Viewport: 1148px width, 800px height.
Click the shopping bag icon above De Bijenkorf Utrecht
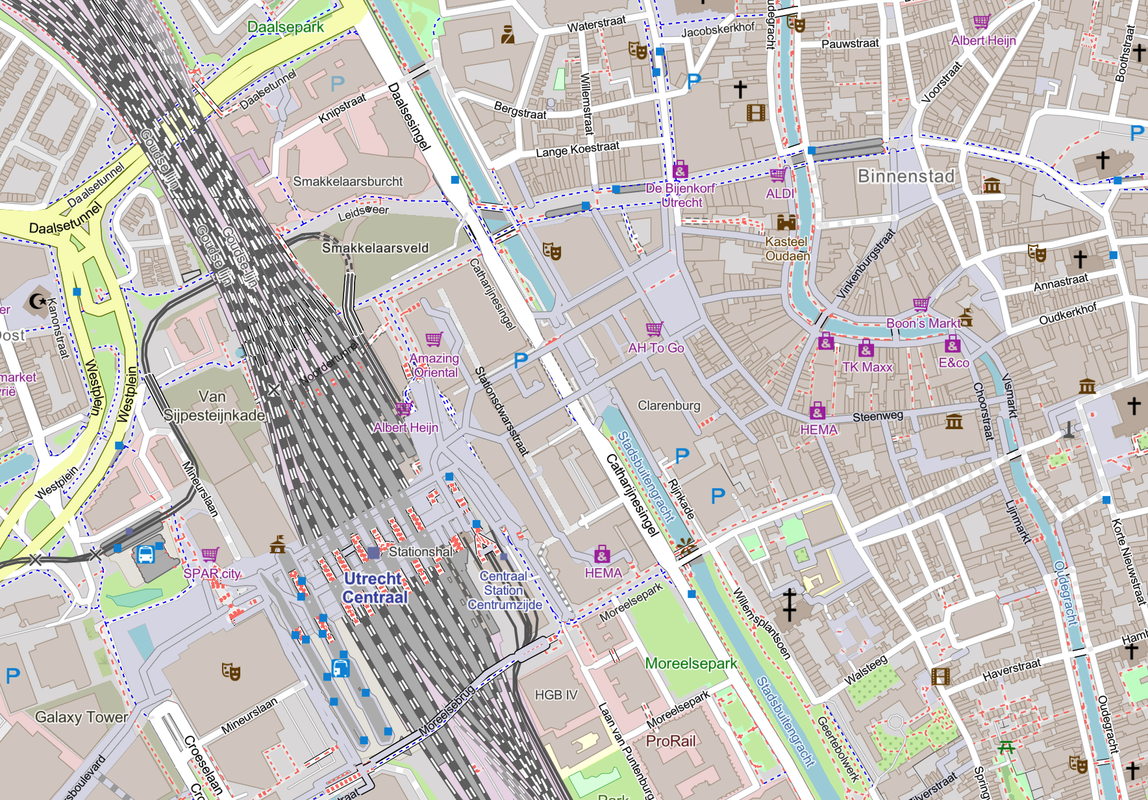pyautogui.click(x=680, y=170)
